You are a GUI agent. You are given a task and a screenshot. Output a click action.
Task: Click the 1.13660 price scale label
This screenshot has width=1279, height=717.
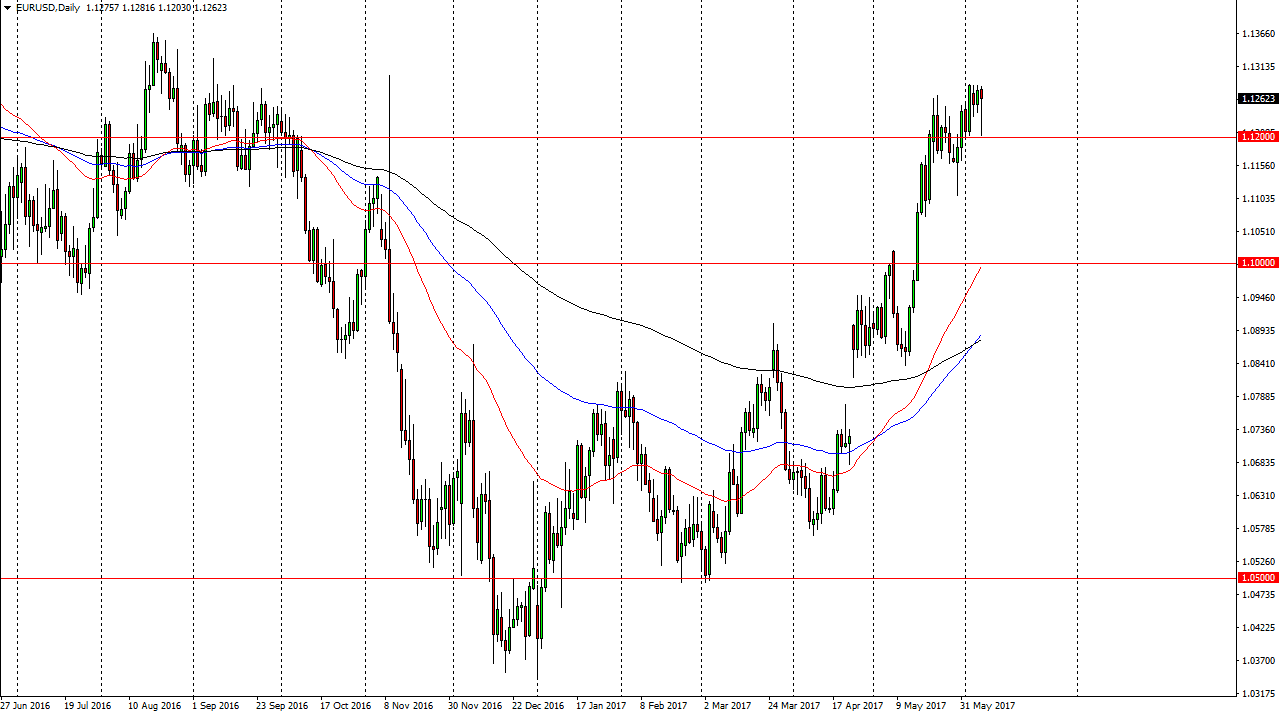(x=1252, y=33)
